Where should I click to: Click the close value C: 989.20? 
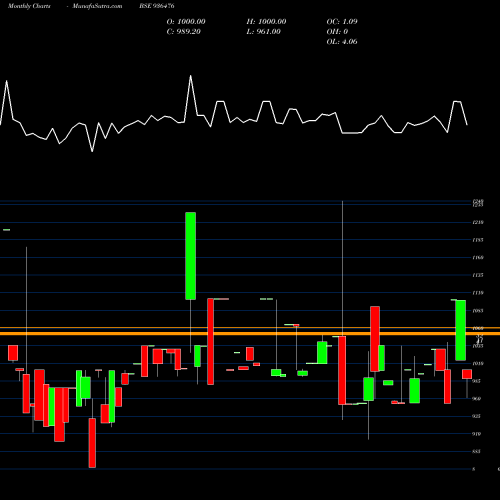point(184,32)
